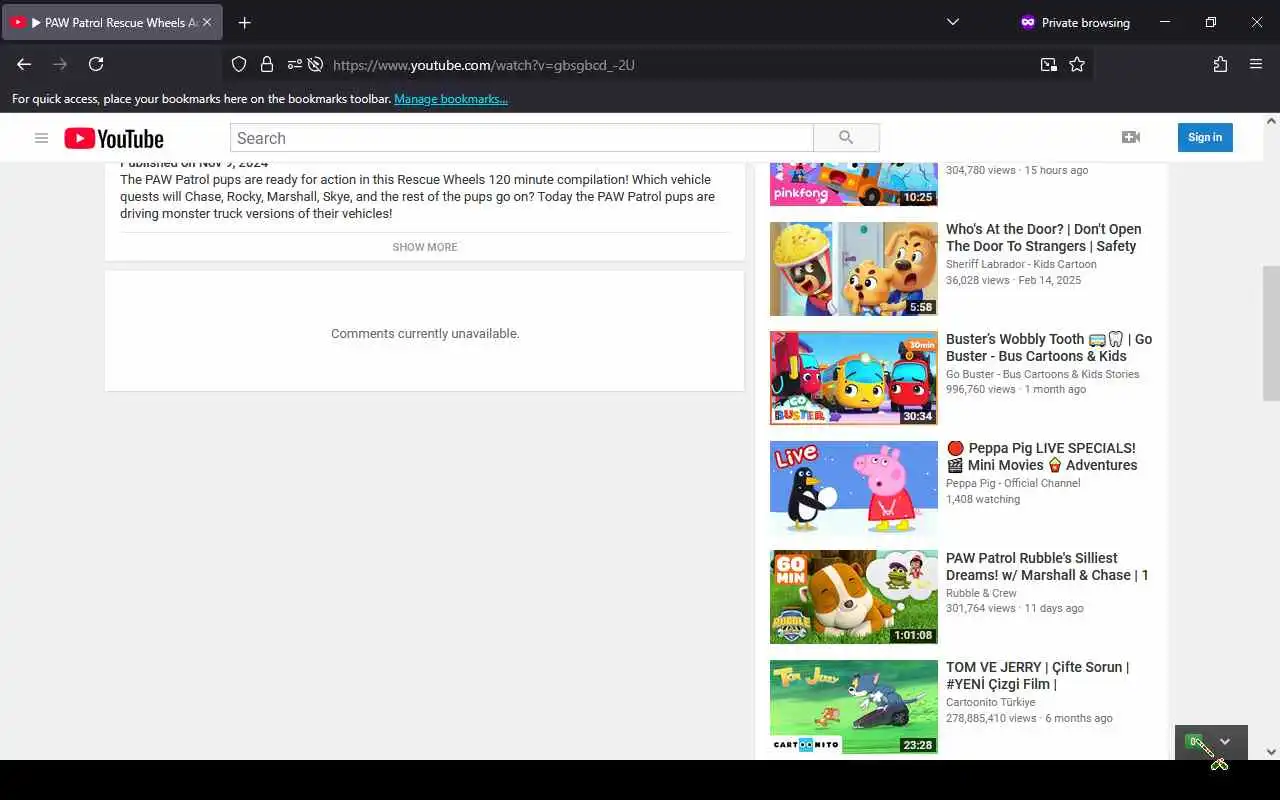The width and height of the screenshot is (1280, 800).
Task: Click the "Comments currently unavailable." text
Action: (x=425, y=333)
